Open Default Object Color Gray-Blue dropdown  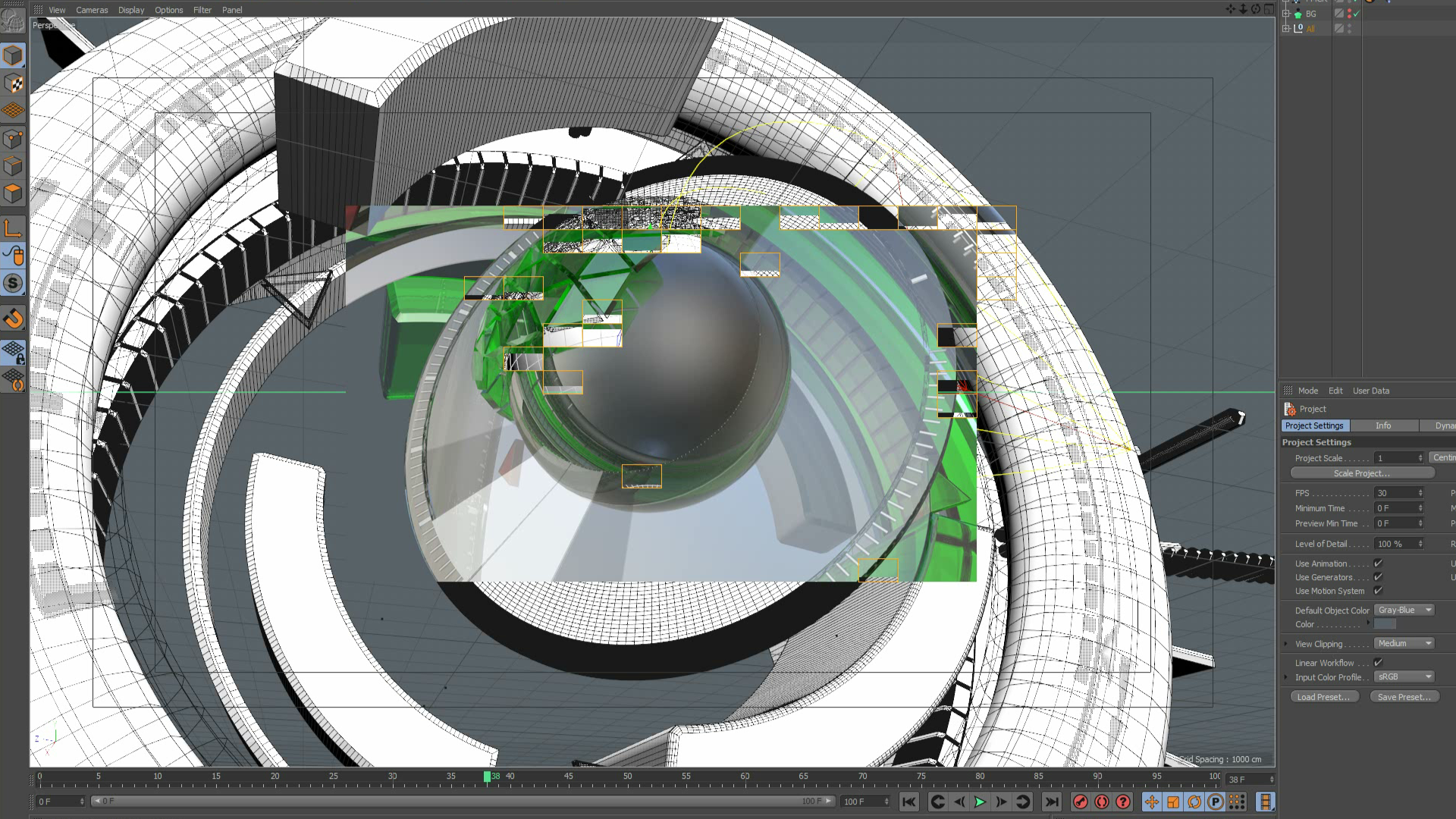pos(1404,610)
